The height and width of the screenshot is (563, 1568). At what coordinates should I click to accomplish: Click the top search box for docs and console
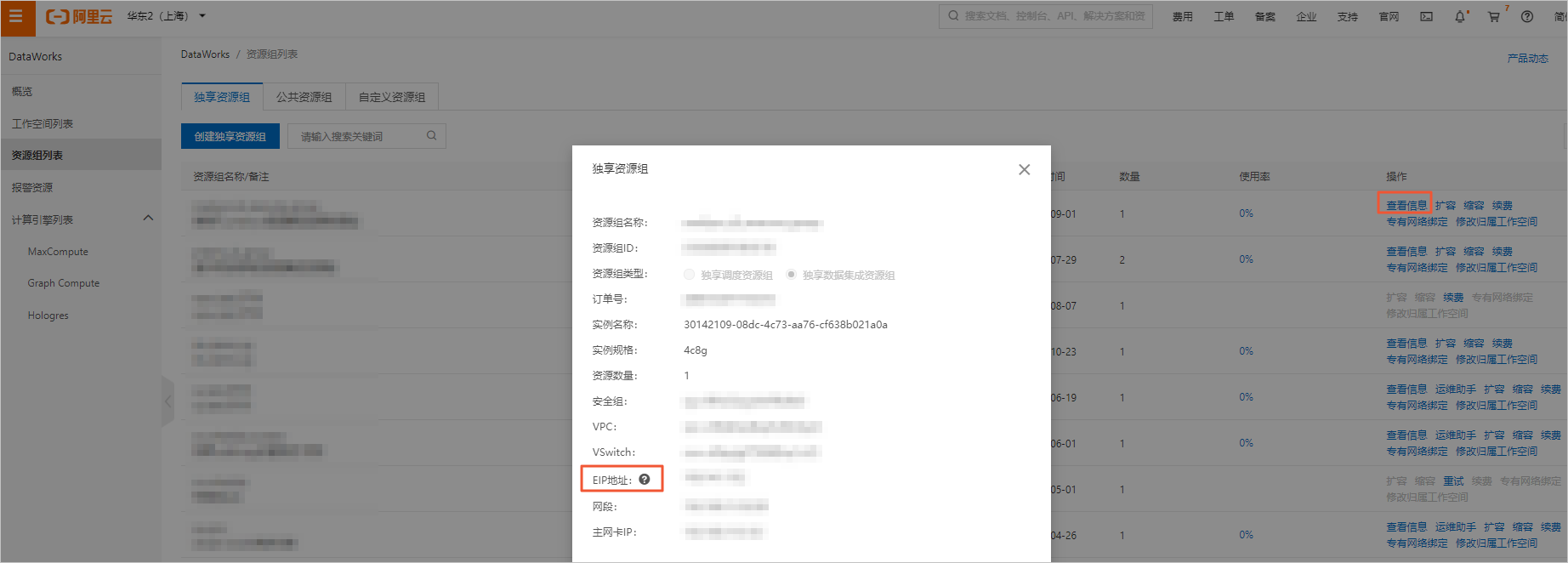1046,16
